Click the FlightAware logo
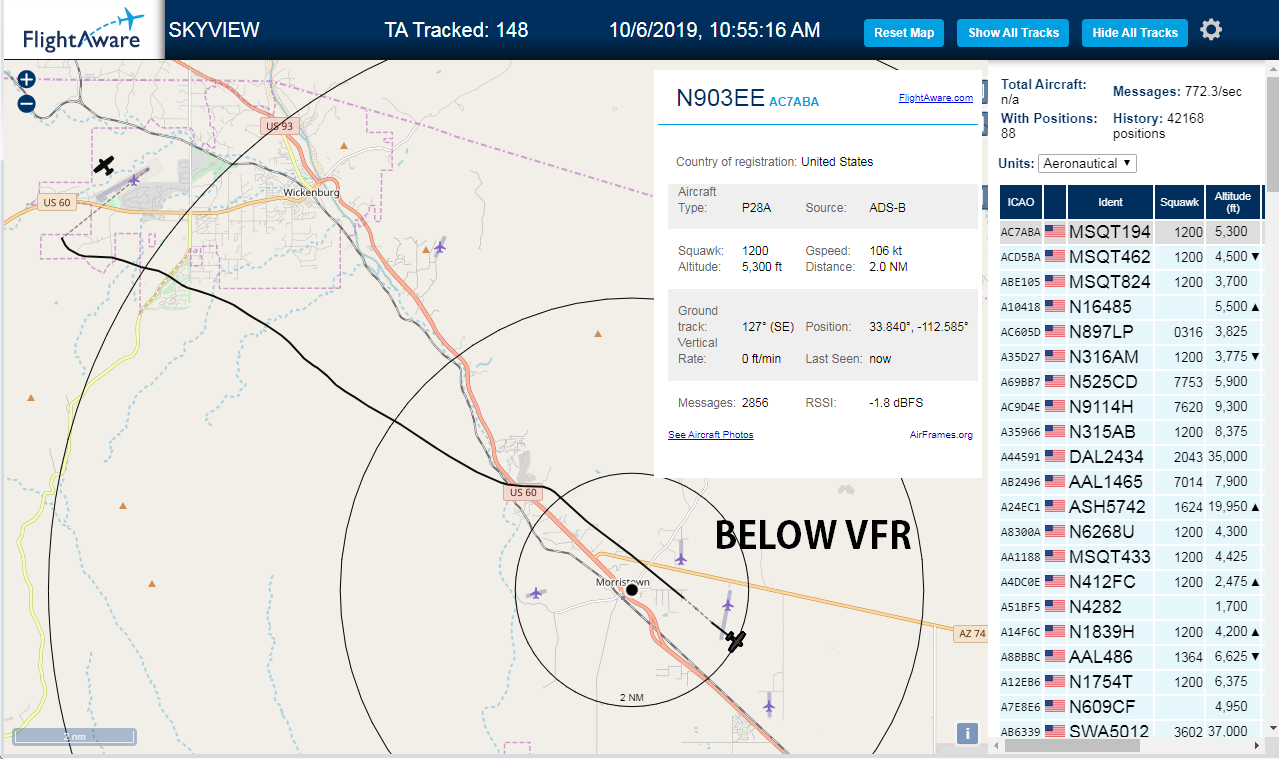The height and width of the screenshot is (759, 1279). (x=82, y=30)
